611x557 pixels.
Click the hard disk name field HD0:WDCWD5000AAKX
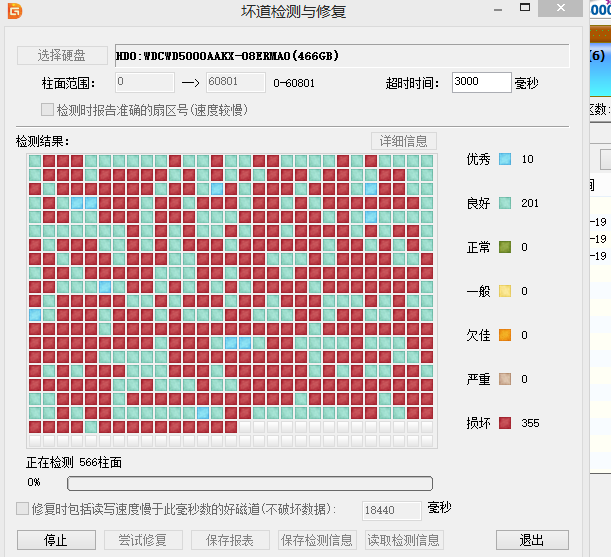342,56
